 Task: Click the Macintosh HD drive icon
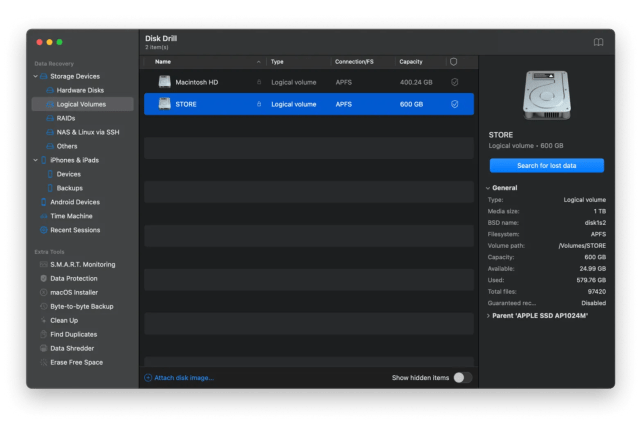[x=165, y=82]
